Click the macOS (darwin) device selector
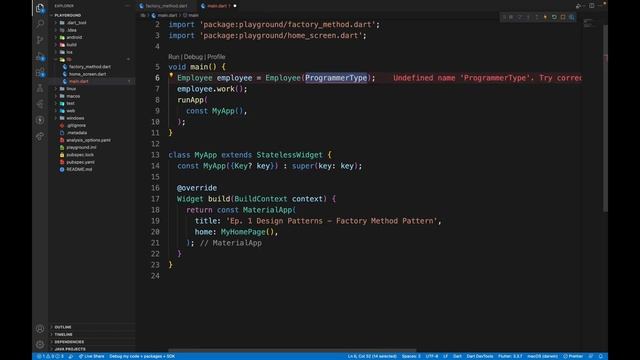The height and width of the screenshot is (360, 640). [542, 356]
